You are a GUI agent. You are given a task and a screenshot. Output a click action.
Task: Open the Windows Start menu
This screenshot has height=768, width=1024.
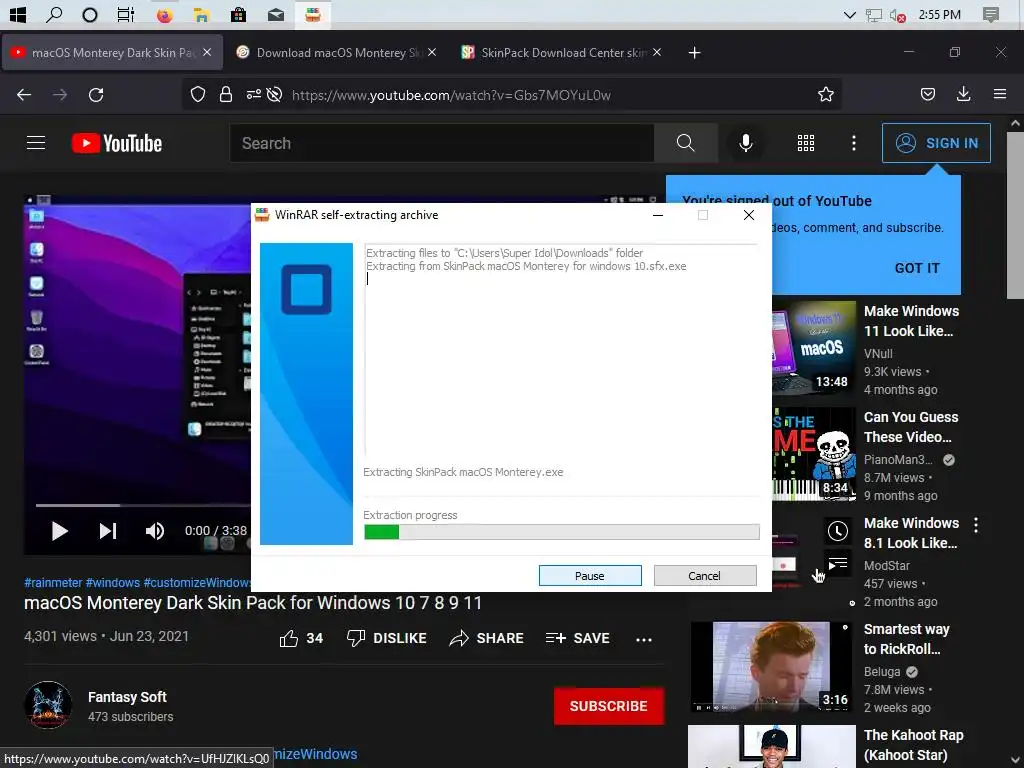click(x=18, y=14)
